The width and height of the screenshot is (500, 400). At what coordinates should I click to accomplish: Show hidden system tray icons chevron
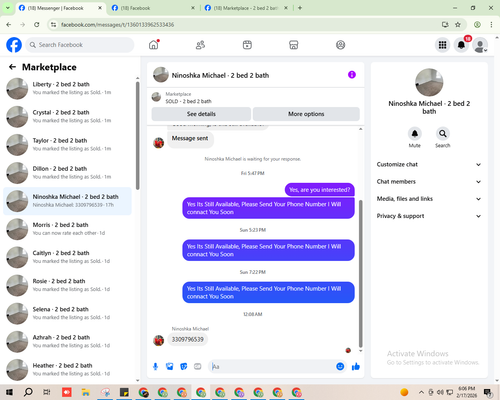[421, 392]
